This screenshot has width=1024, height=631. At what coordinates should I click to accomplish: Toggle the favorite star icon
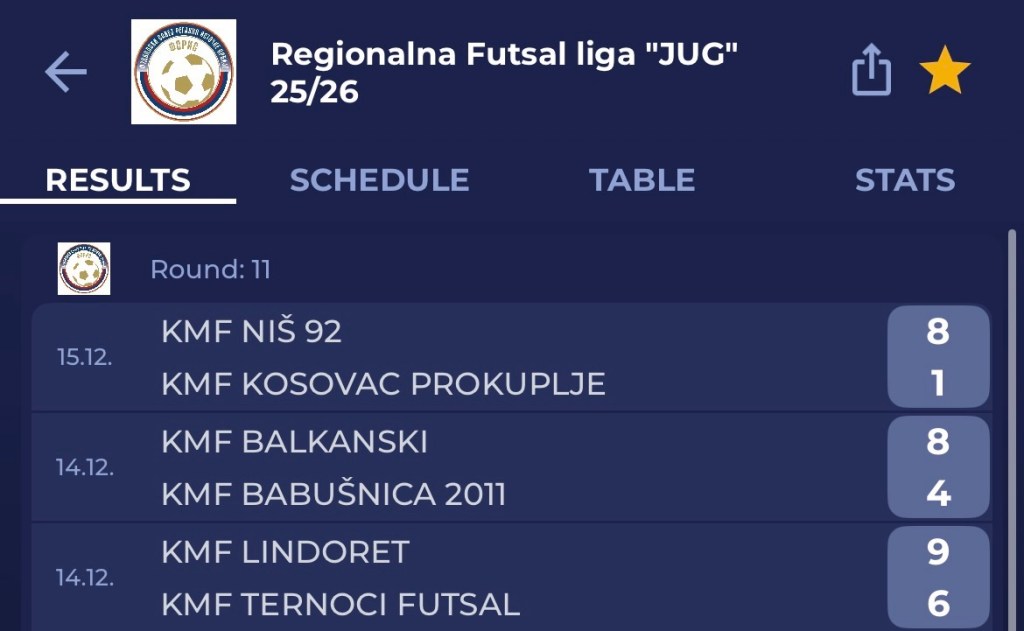click(x=945, y=72)
